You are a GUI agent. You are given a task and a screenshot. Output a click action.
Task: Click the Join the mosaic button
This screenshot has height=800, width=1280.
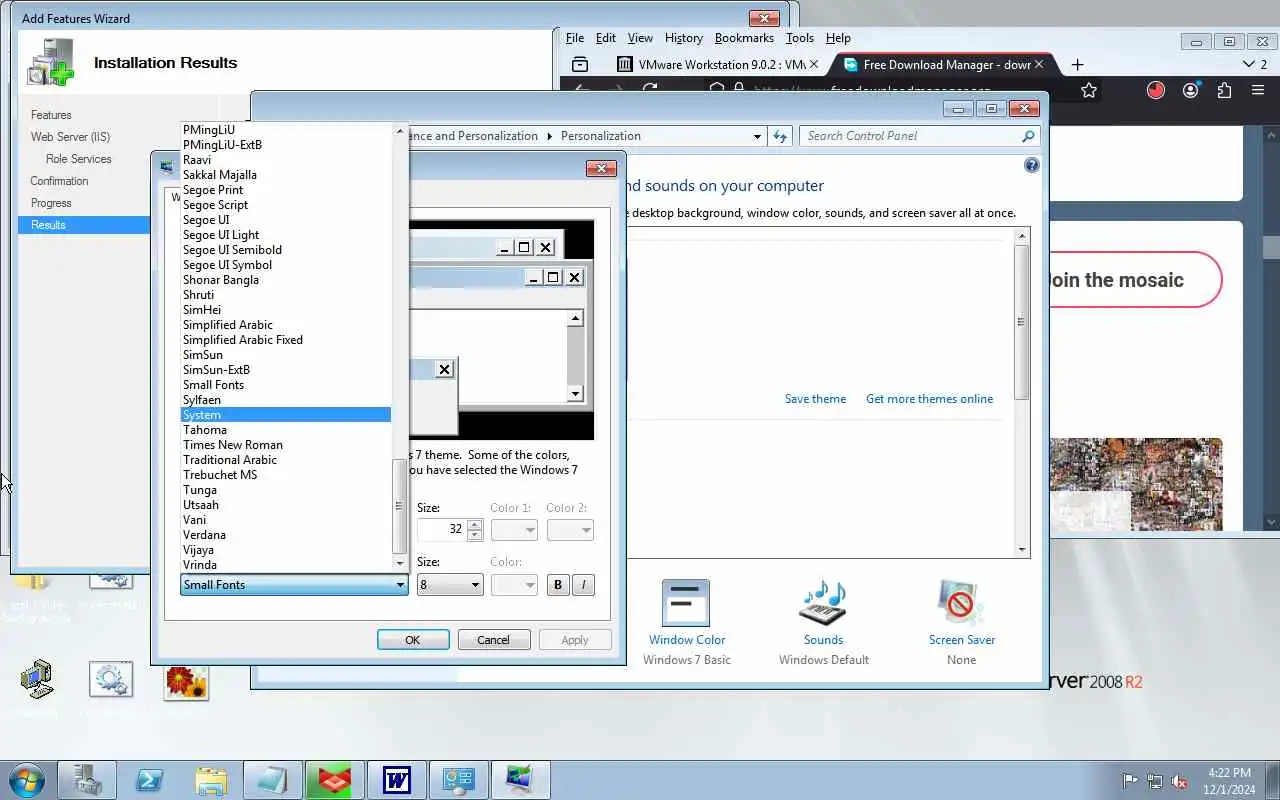click(1130, 280)
